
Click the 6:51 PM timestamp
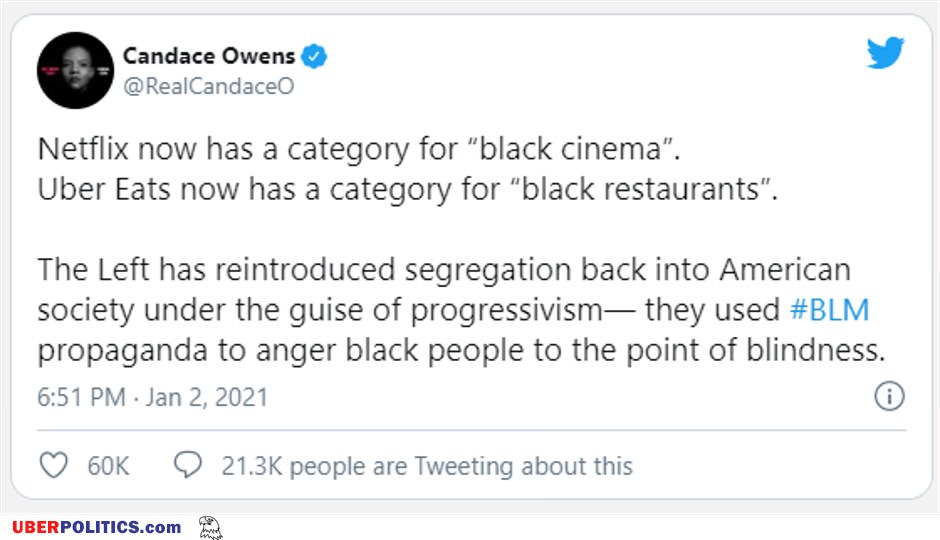(81, 397)
